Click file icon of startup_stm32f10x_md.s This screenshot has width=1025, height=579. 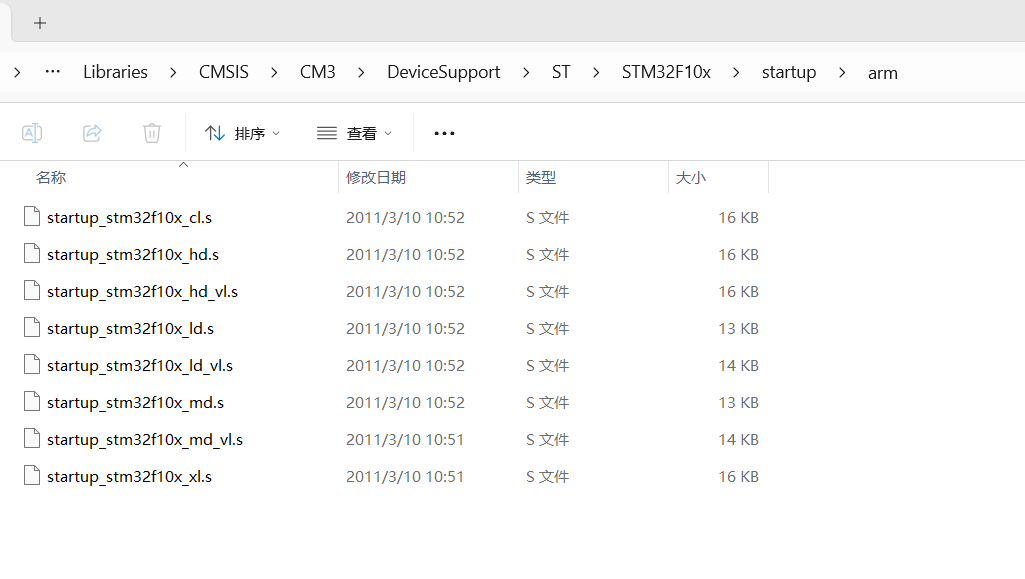(32, 401)
